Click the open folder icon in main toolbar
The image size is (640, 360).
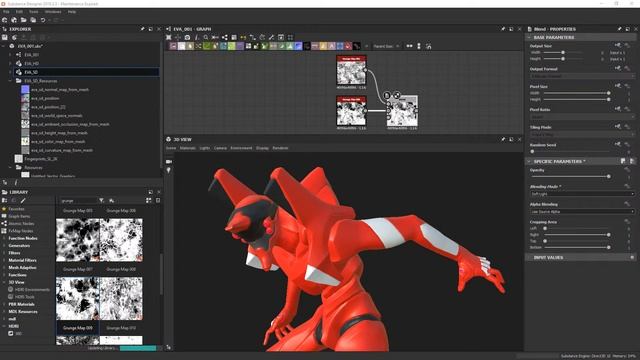tap(24, 20)
